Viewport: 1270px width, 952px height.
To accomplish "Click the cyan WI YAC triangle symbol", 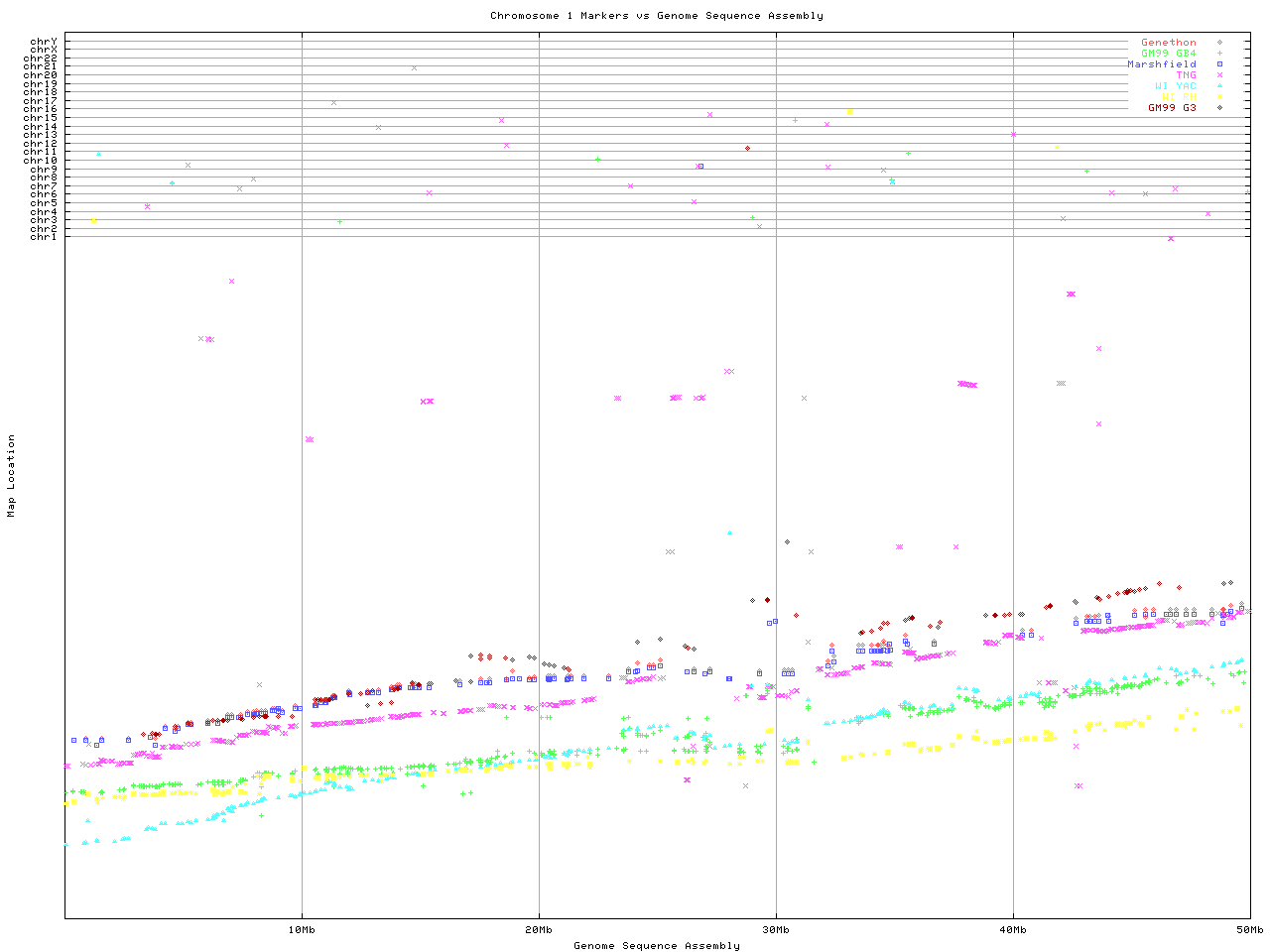I will coord(1219,86).
